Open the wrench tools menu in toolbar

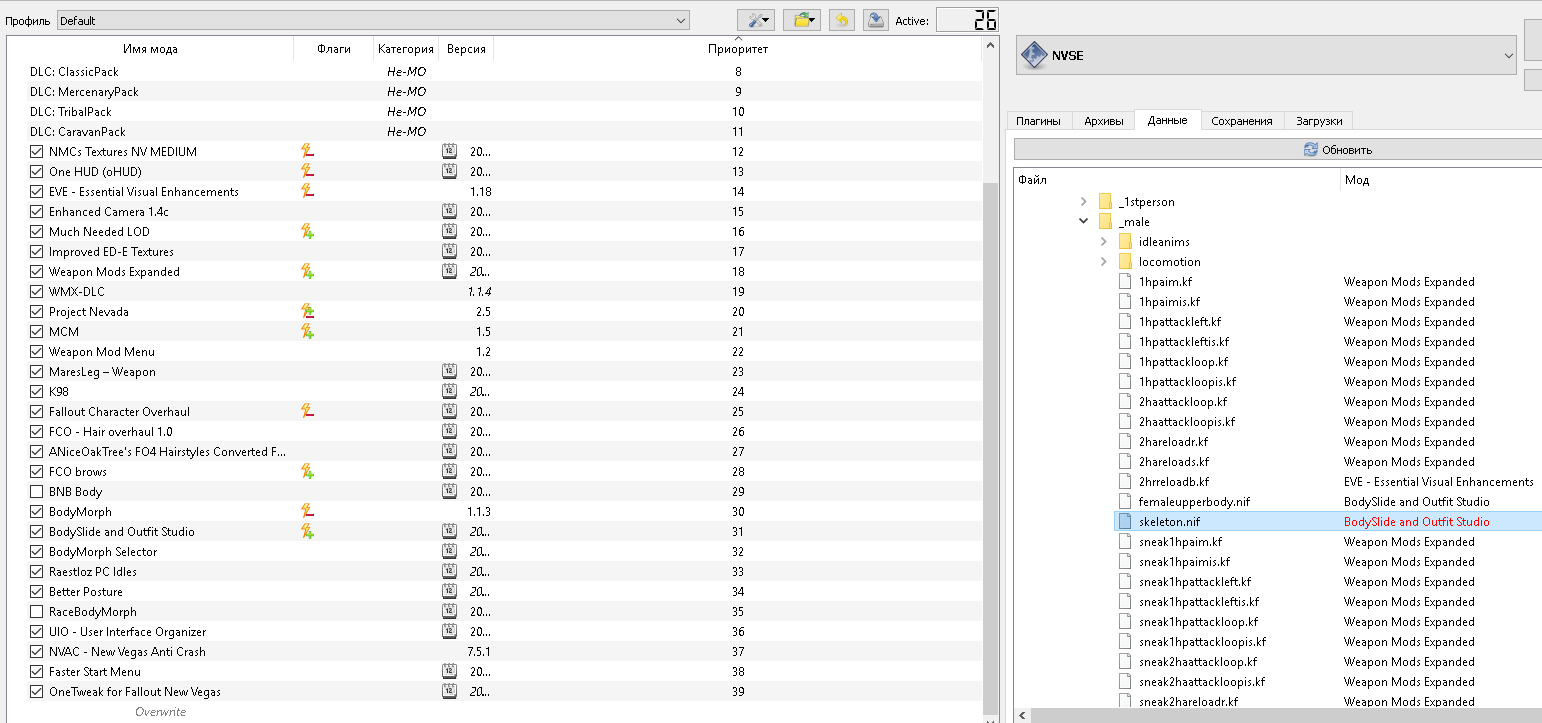(756, 20)
